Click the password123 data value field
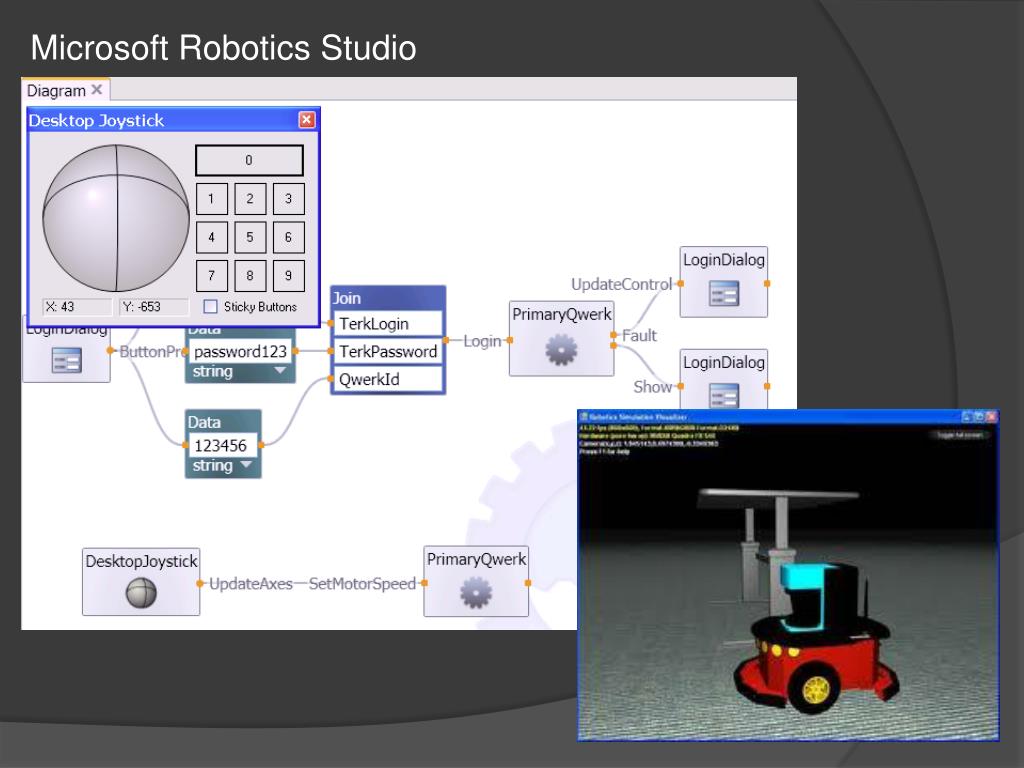1024x768 pixels. click(240, 351)
